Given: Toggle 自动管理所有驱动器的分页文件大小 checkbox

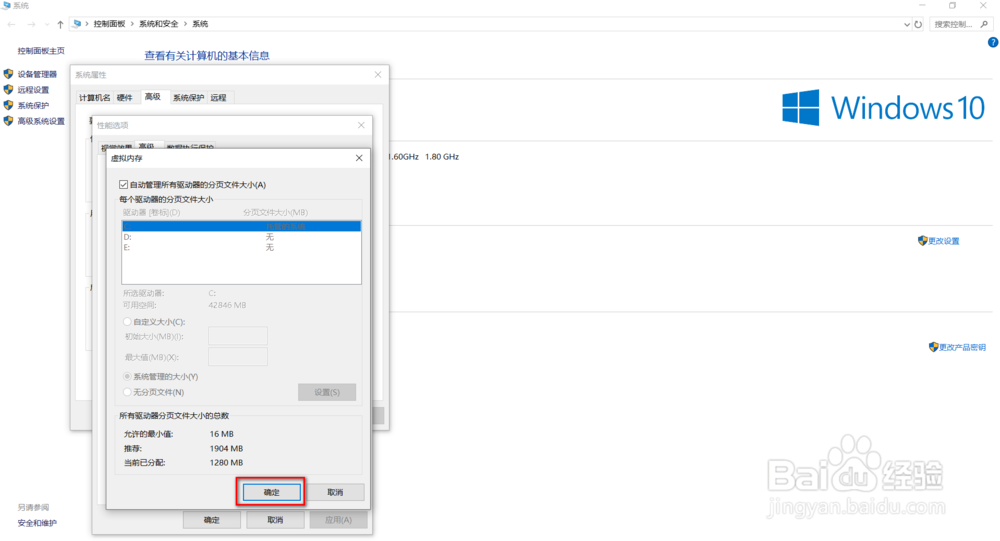Looking at the screenshot, I should 123,184.
